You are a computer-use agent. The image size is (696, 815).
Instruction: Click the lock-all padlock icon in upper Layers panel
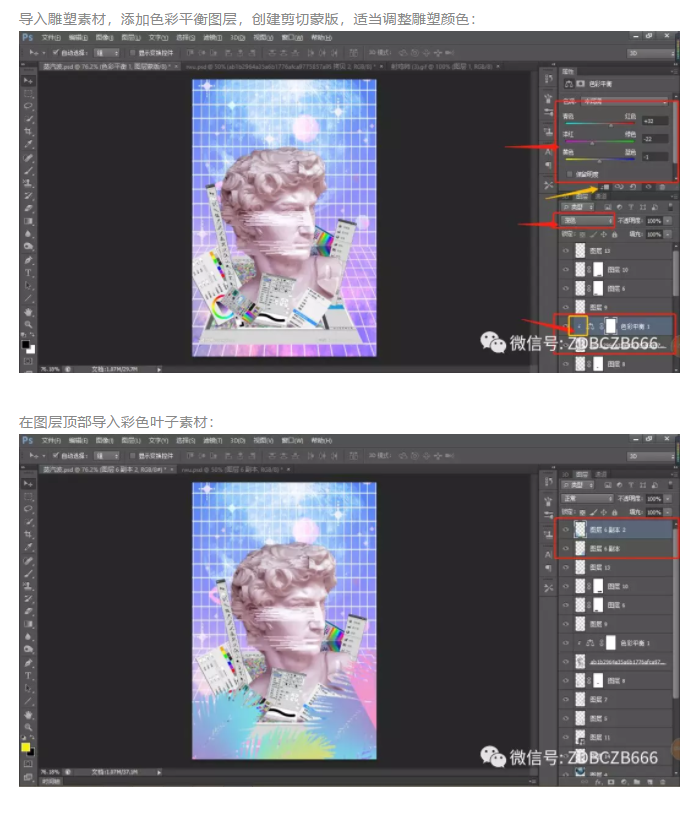614,235
